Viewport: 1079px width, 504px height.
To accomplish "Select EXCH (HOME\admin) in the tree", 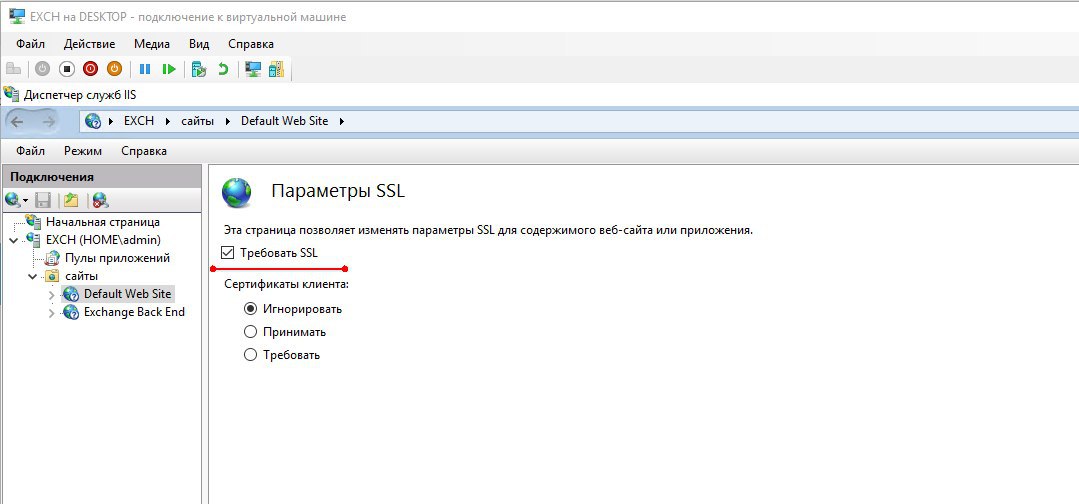I will point(103,240).
